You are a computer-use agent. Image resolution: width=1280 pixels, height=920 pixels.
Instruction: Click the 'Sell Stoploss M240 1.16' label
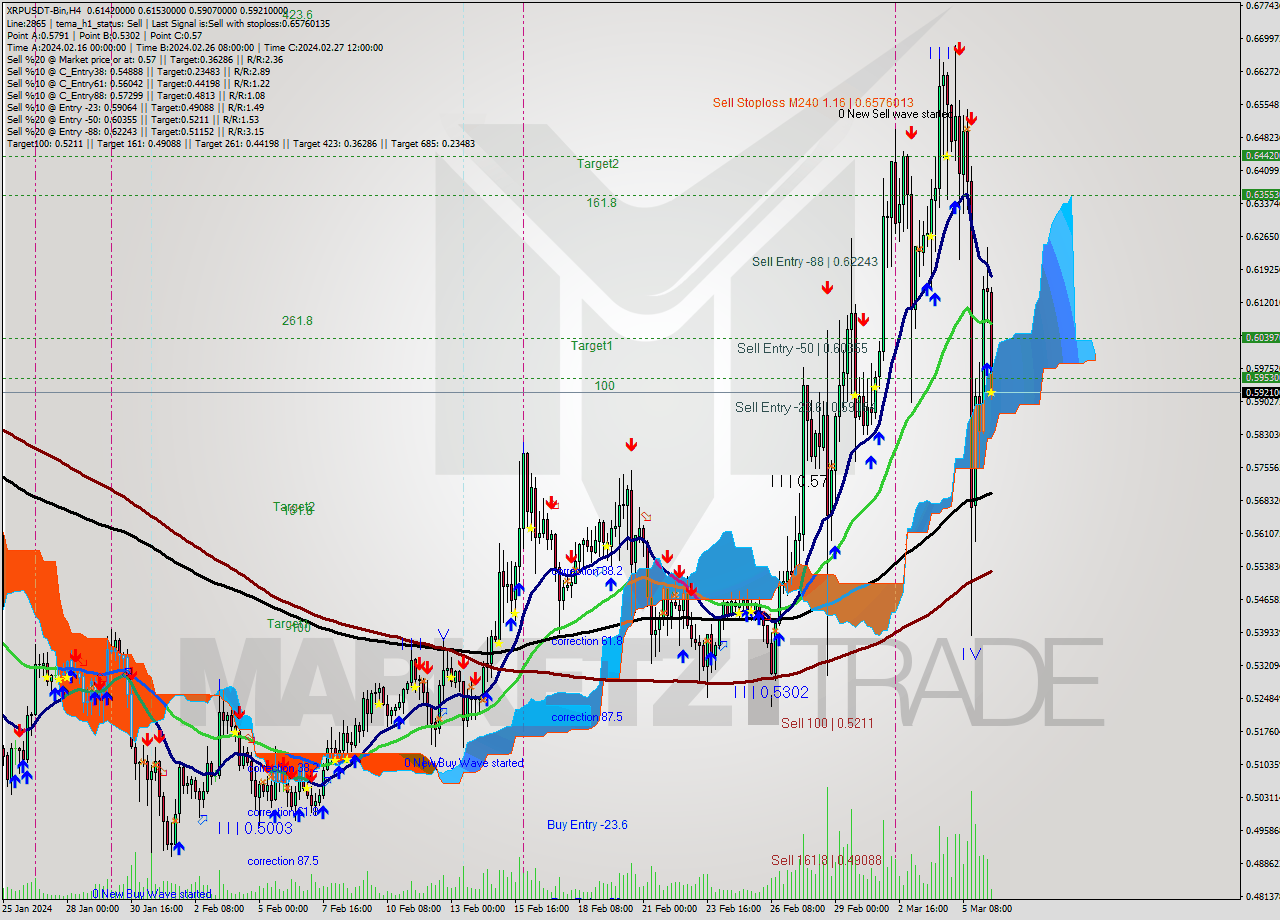[x=812, y=102]
